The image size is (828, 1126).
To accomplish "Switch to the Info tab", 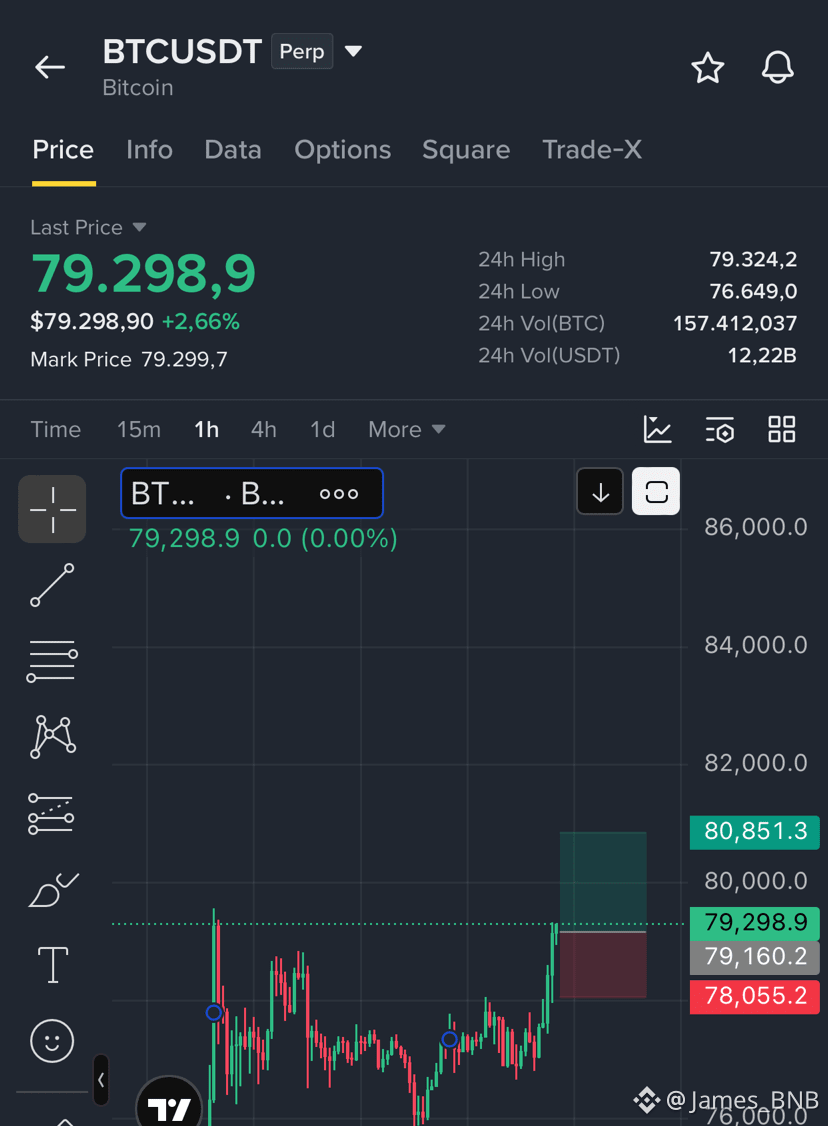I will pos(149,149).
